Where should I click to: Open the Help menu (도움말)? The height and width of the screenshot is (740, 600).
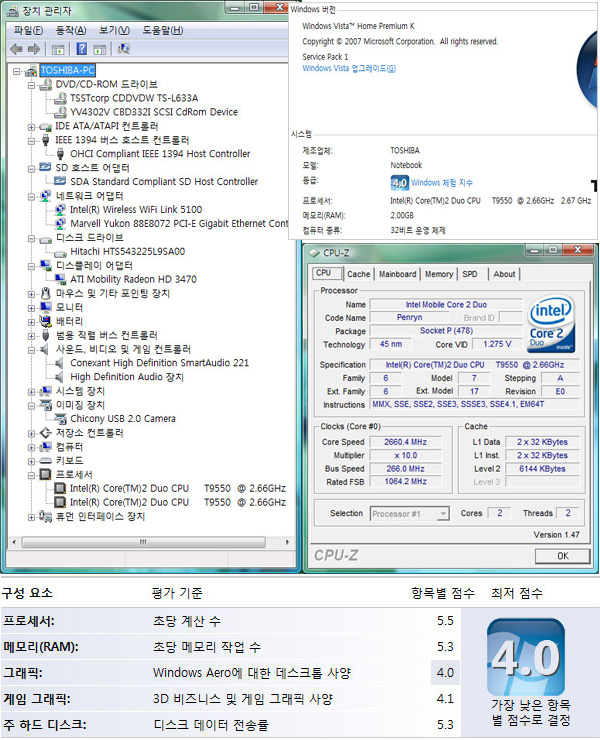163,31
